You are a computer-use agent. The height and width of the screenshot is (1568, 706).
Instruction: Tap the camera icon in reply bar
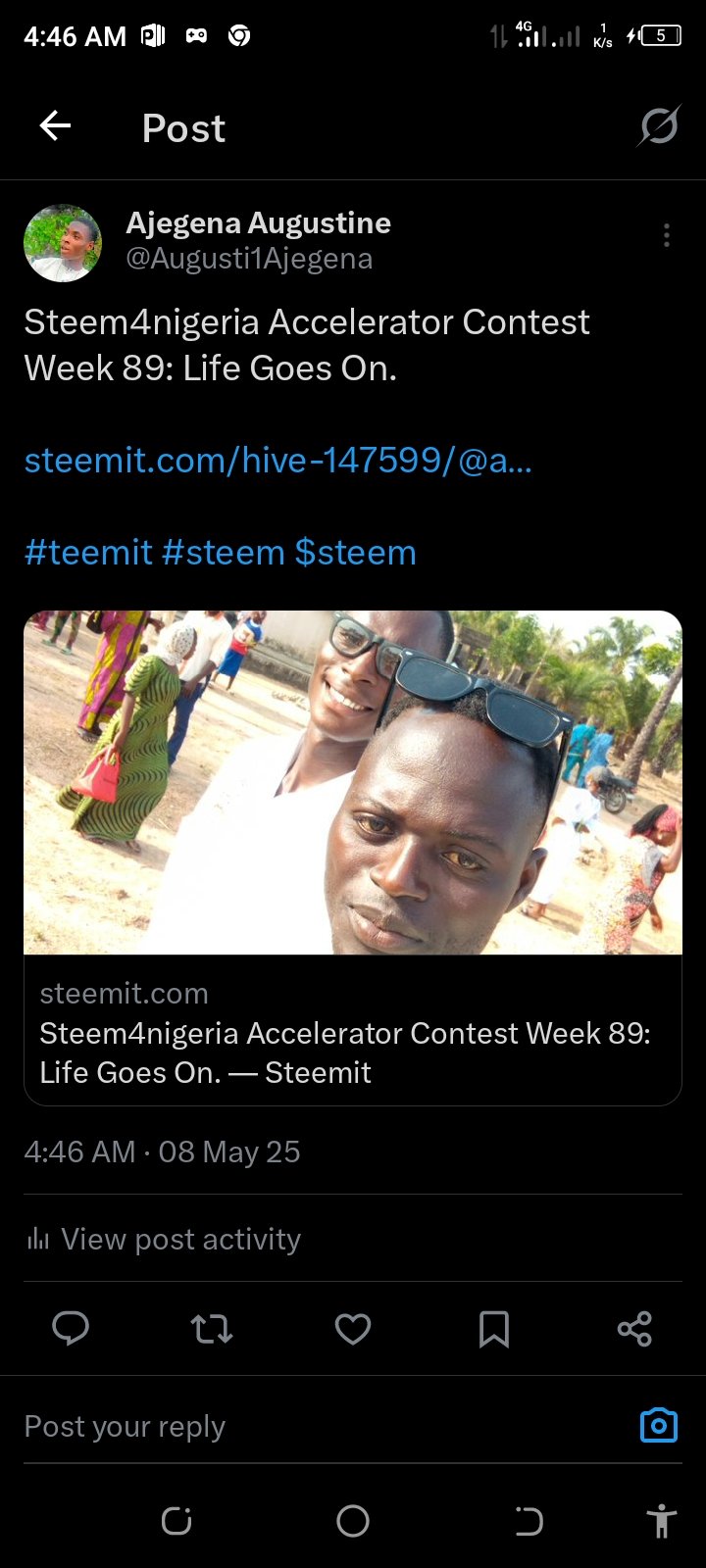[x=659, y=1425]
